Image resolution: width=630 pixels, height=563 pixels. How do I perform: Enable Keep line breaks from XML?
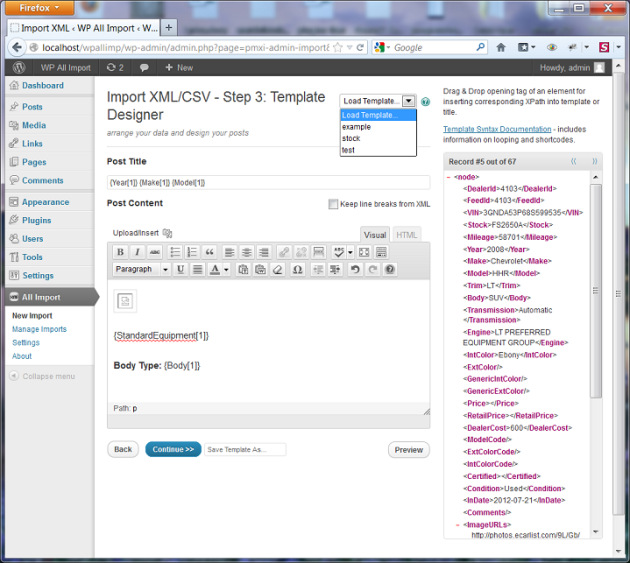pyautogui.click(x=333, y=204)
